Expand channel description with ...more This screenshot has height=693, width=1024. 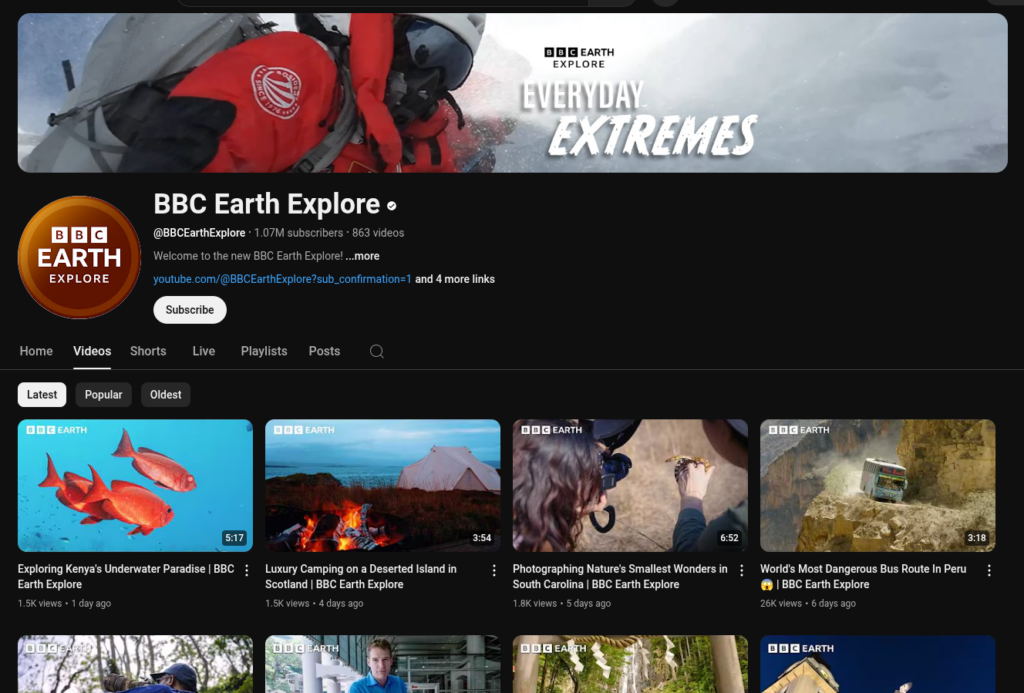[362, 256]
